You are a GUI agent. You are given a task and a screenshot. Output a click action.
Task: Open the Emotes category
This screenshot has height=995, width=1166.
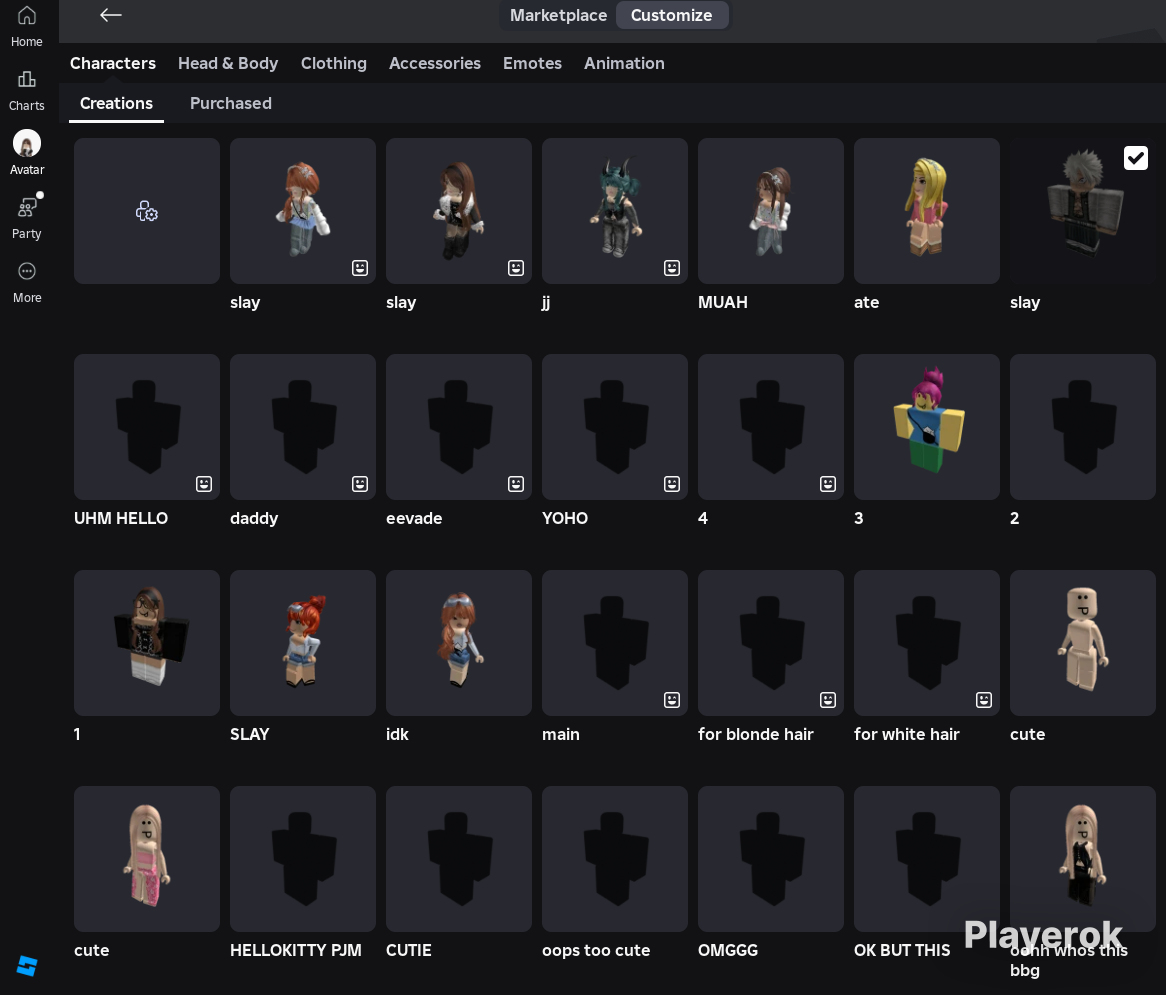[x=532, y=63]
